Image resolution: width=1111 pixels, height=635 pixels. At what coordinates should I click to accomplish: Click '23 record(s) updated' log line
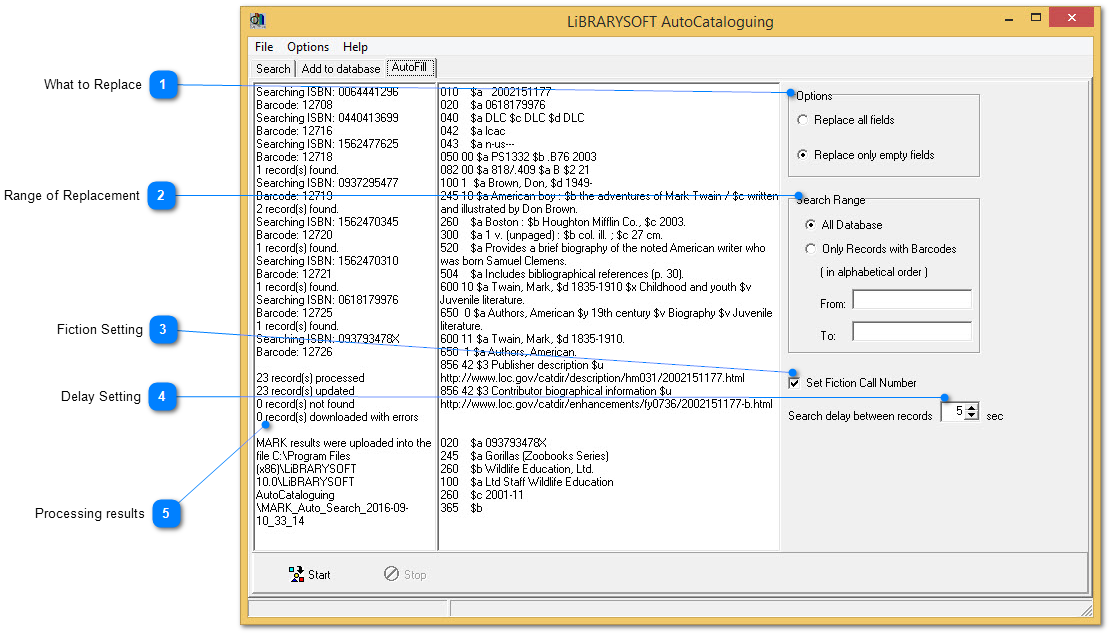point(305,390)
